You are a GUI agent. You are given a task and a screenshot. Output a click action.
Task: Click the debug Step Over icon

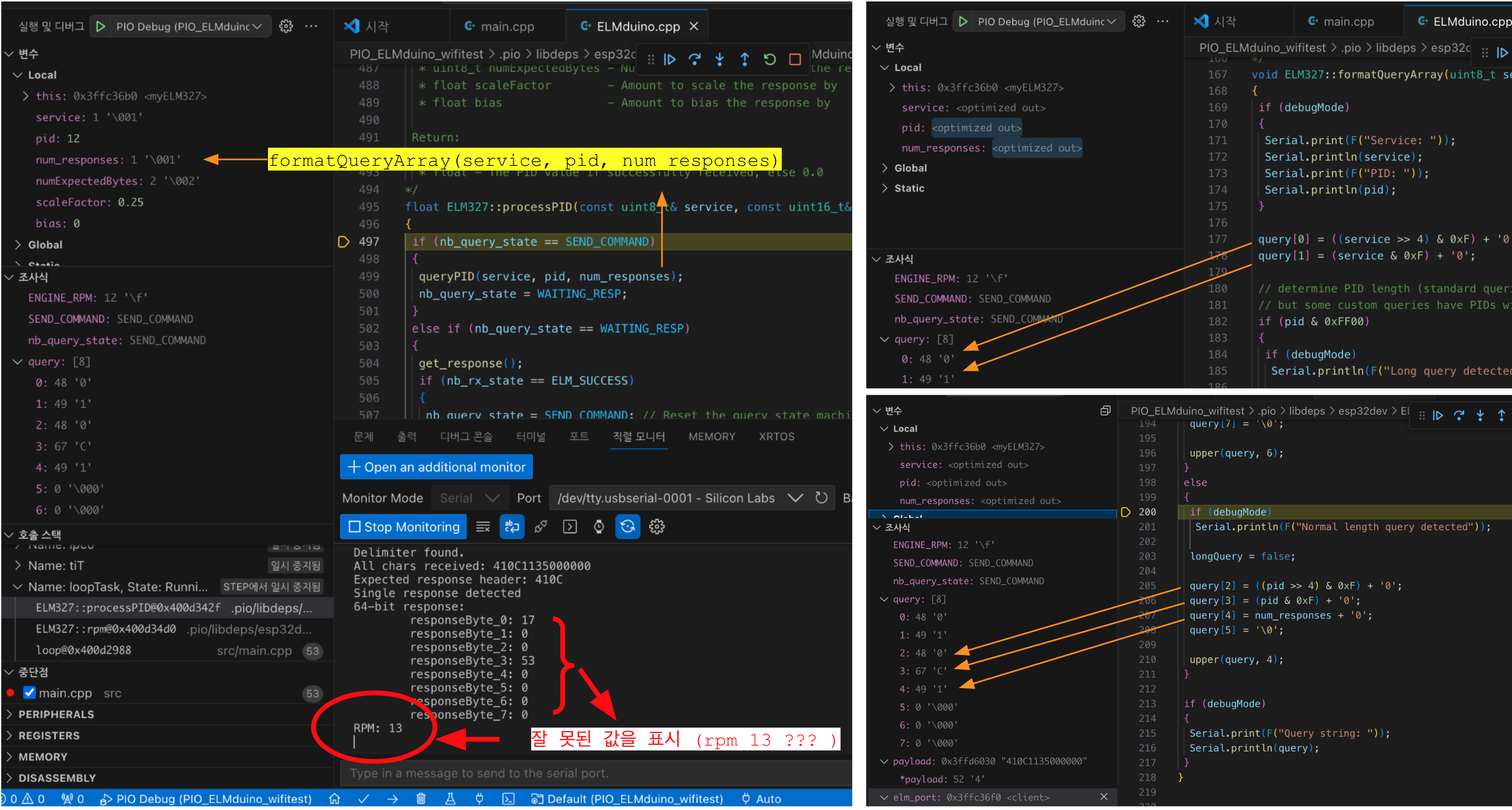coord(695,59)
